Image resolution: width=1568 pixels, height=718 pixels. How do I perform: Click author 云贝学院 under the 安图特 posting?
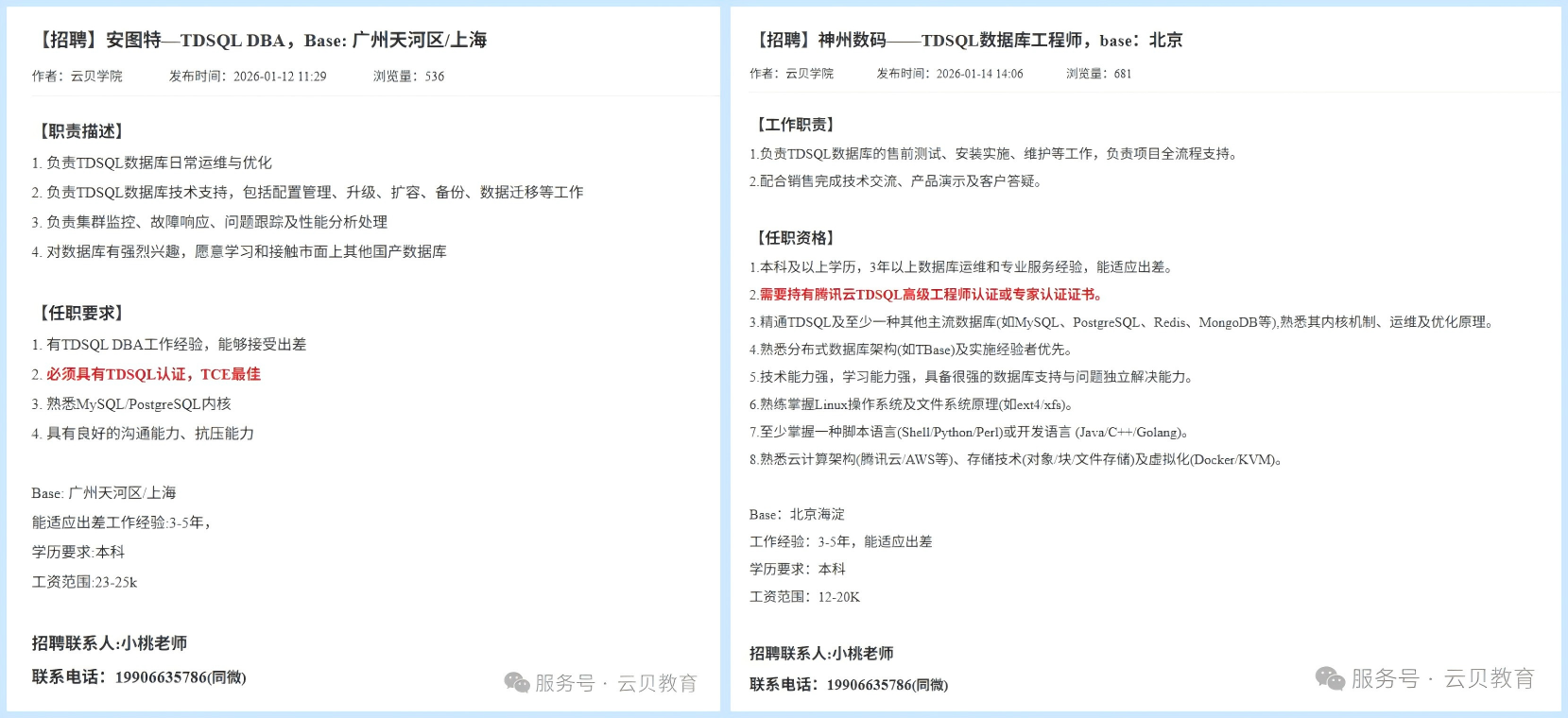click(96, 77)
